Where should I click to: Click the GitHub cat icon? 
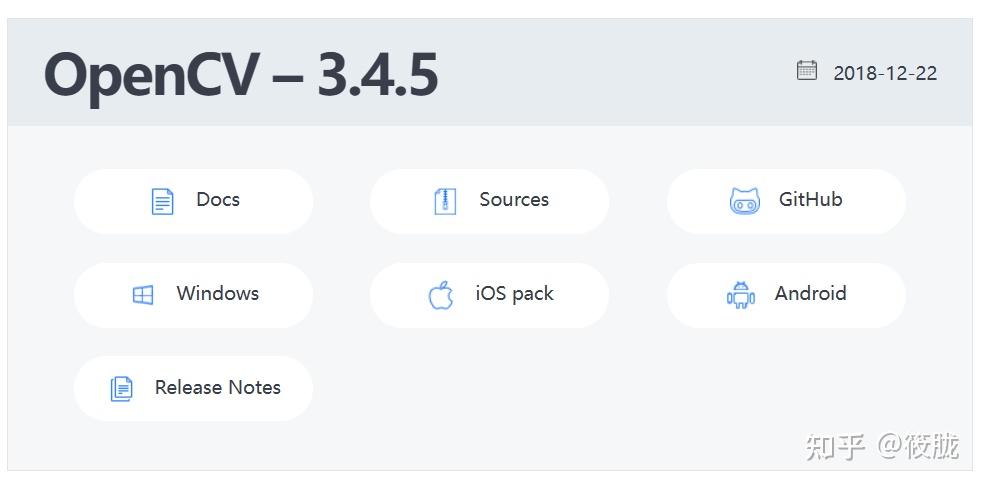coord(745,202)
